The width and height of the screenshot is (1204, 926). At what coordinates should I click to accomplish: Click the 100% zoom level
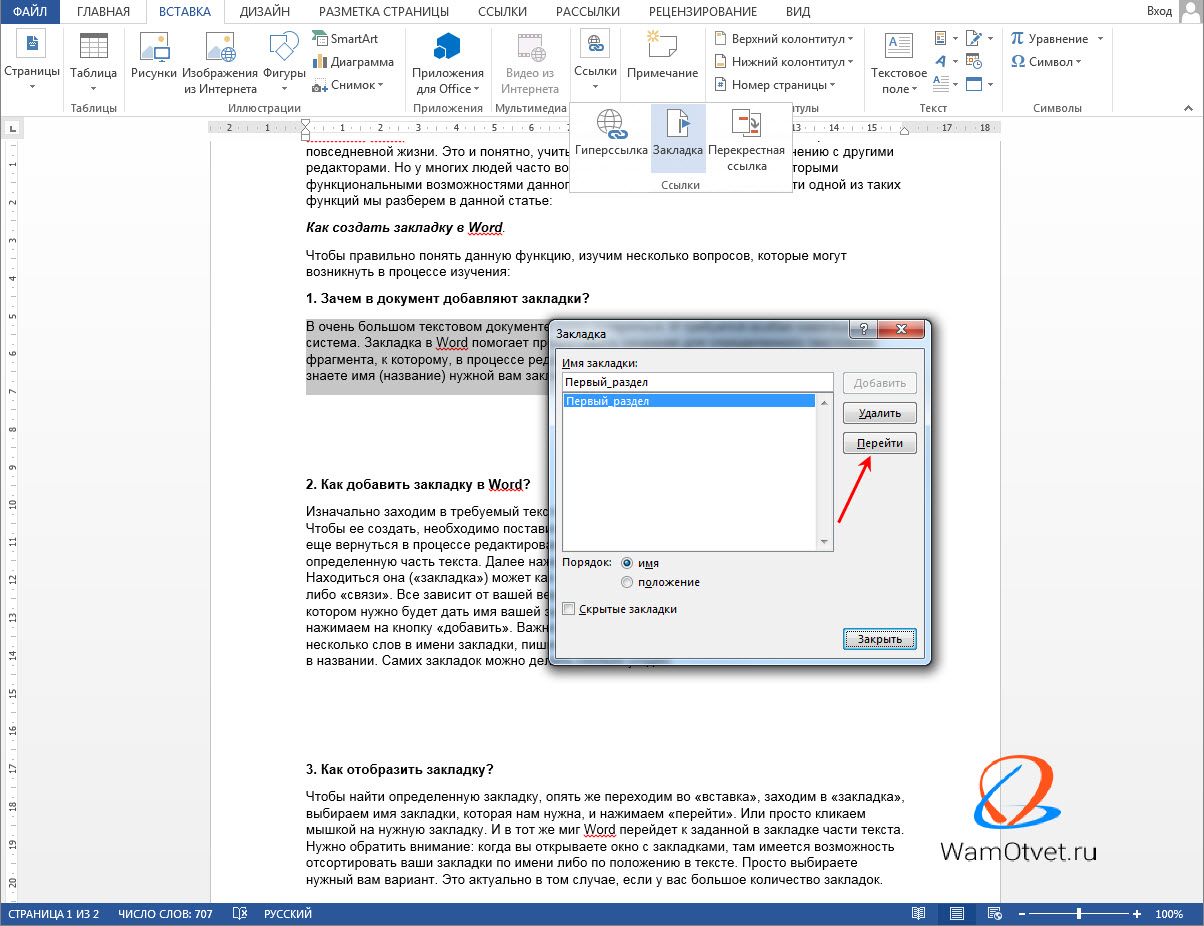pos(1170,914)
